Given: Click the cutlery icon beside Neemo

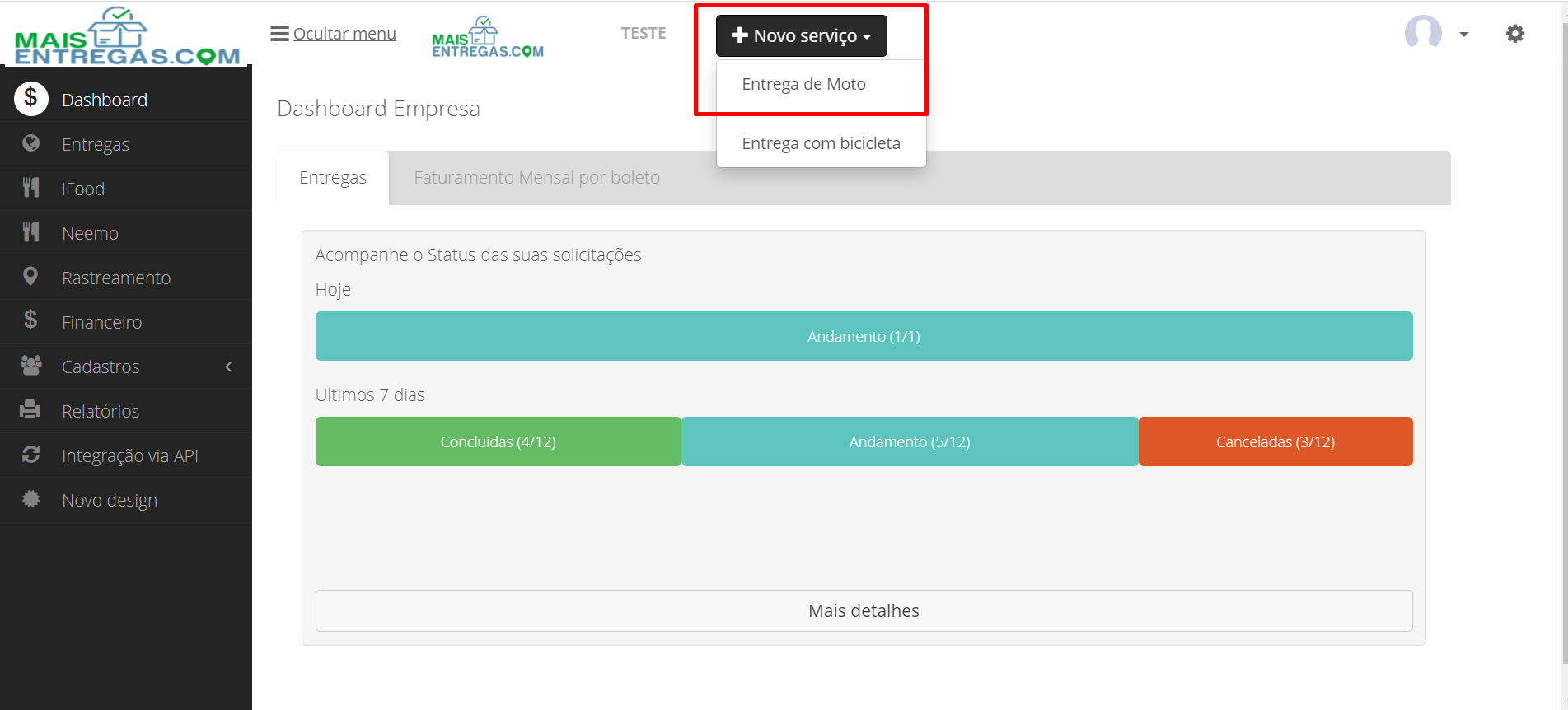Looking at the screenshot, I should coord(30,232).
